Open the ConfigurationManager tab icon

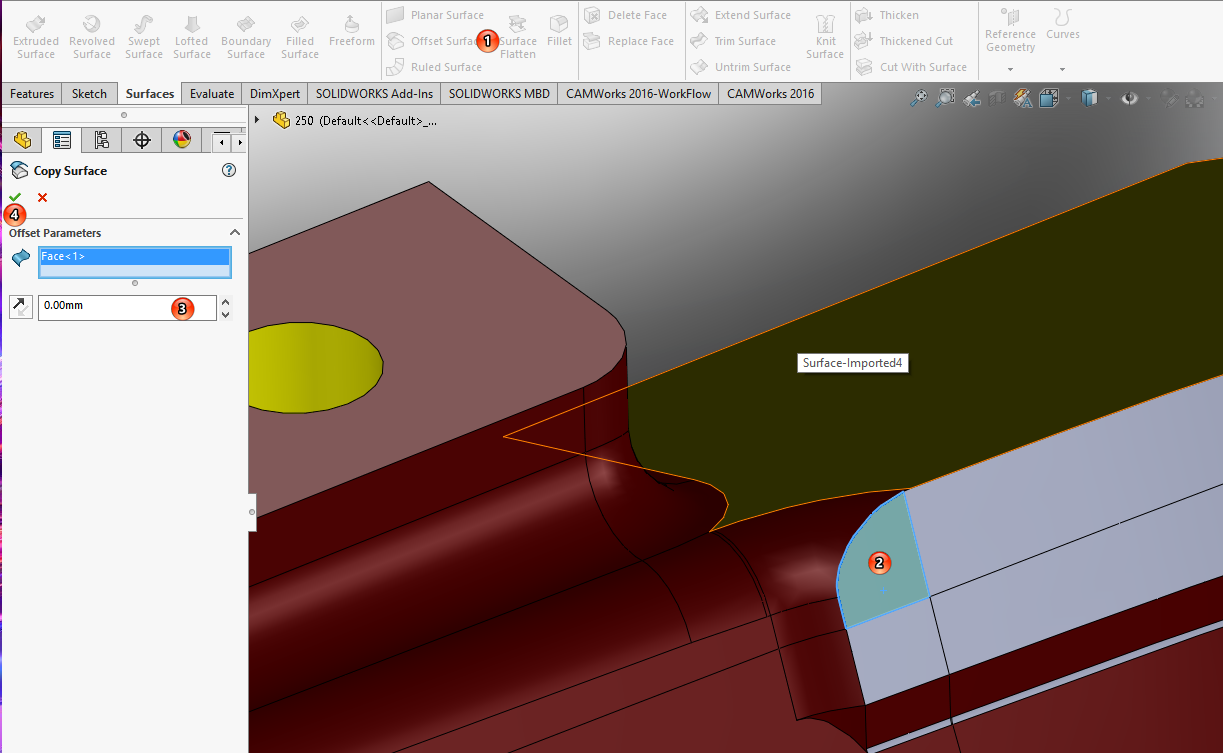101,140
